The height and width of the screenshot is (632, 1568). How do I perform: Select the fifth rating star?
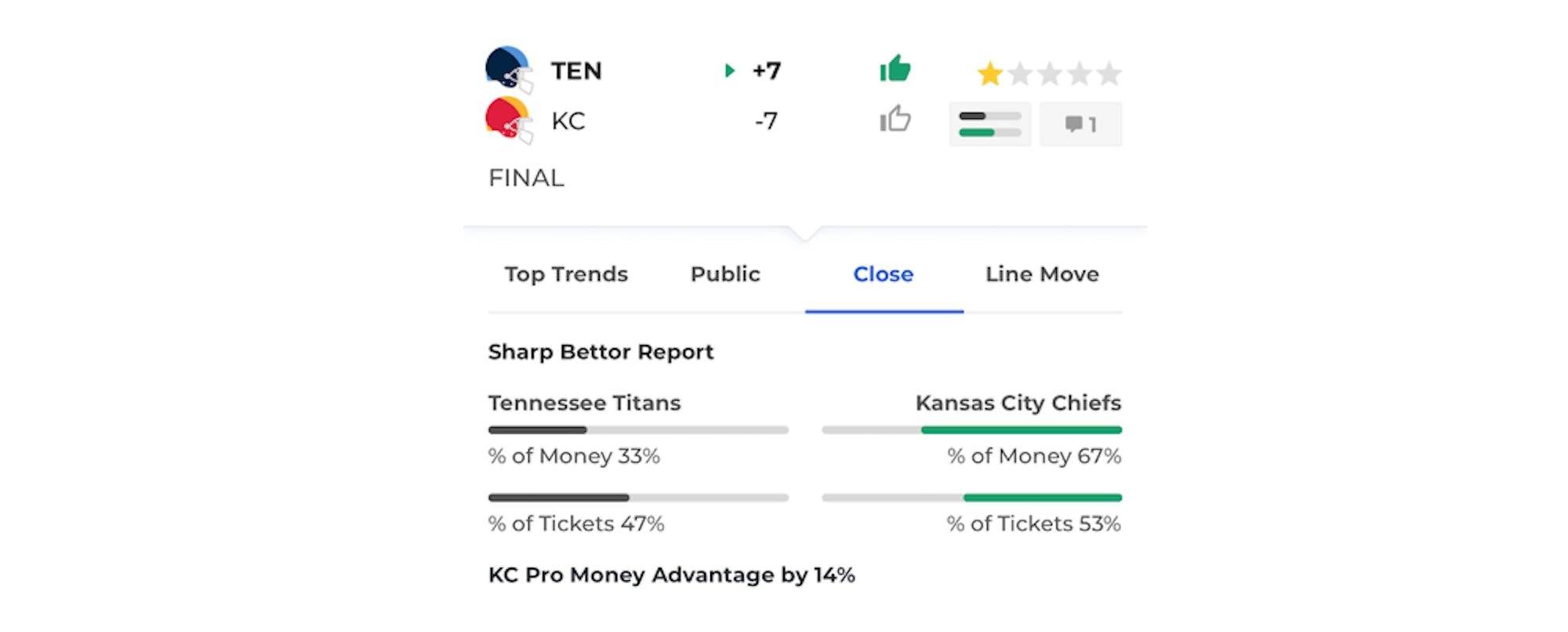coord(1109,74)
